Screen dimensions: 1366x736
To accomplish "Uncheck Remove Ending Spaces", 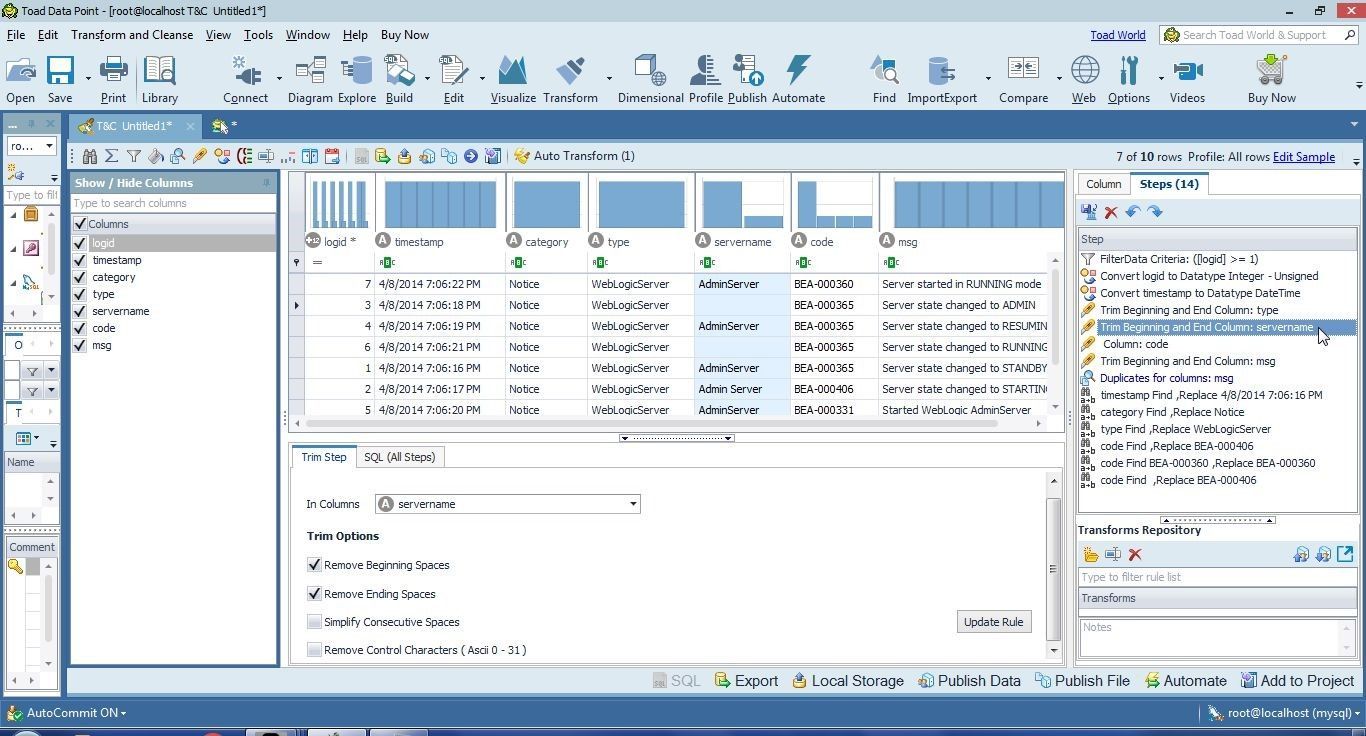I will point(314,594).
